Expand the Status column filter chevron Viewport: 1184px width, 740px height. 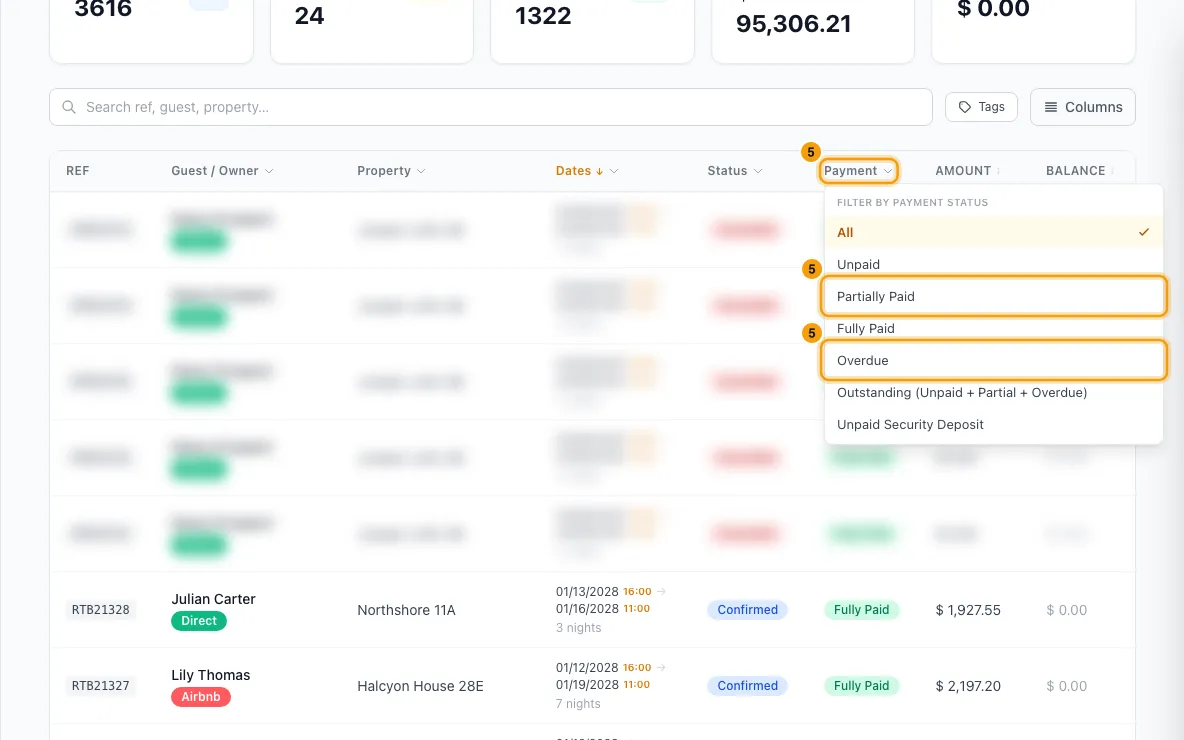pos(758,171)
